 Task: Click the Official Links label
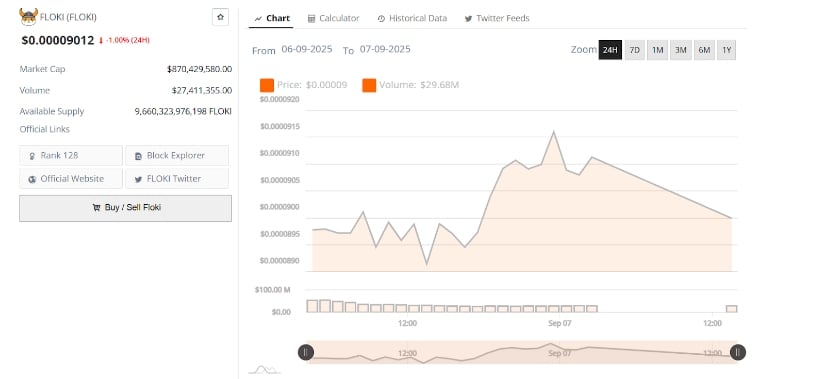pos(45,129)
